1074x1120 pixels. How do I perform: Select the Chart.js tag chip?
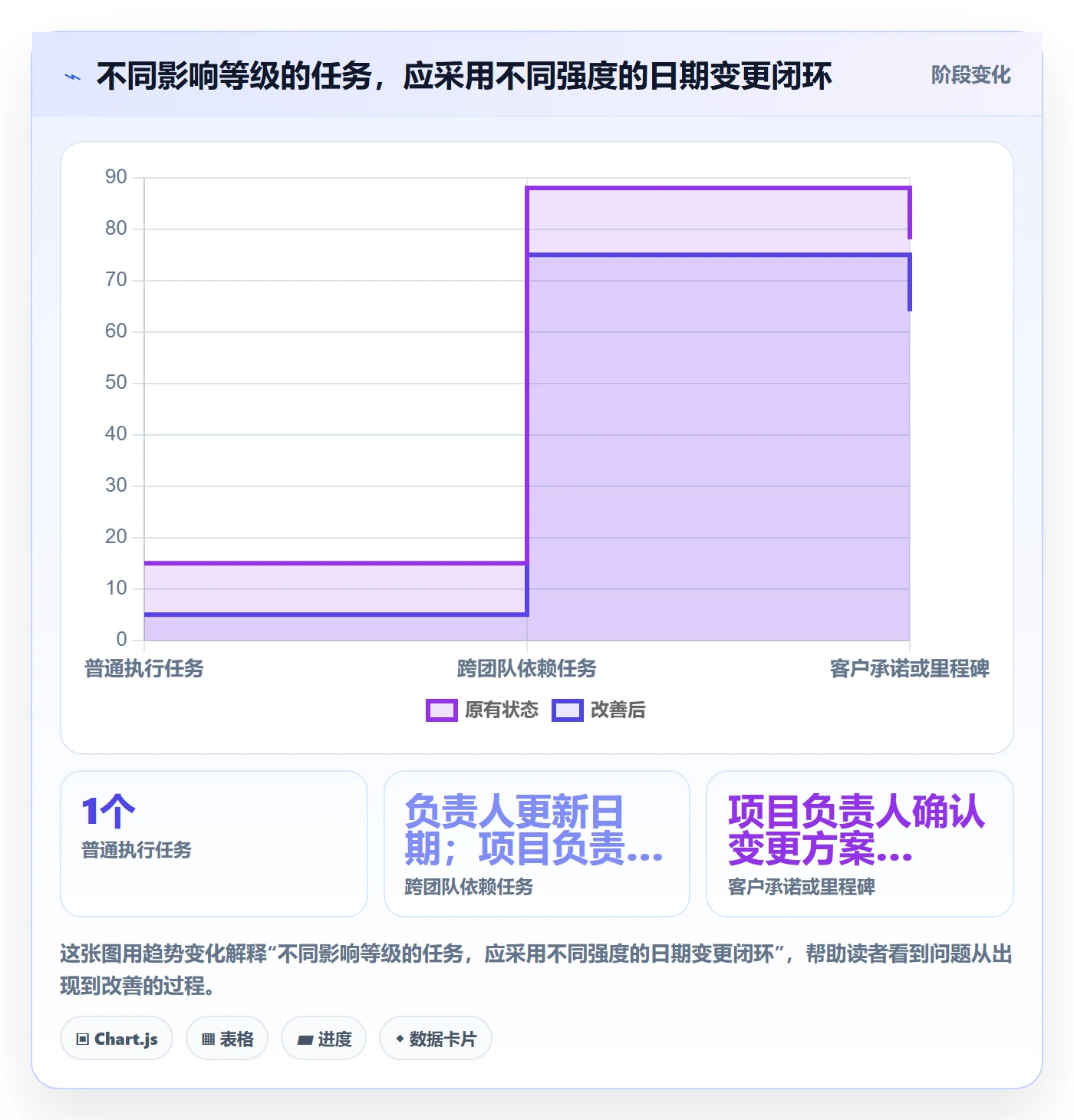coord(117,1039)
